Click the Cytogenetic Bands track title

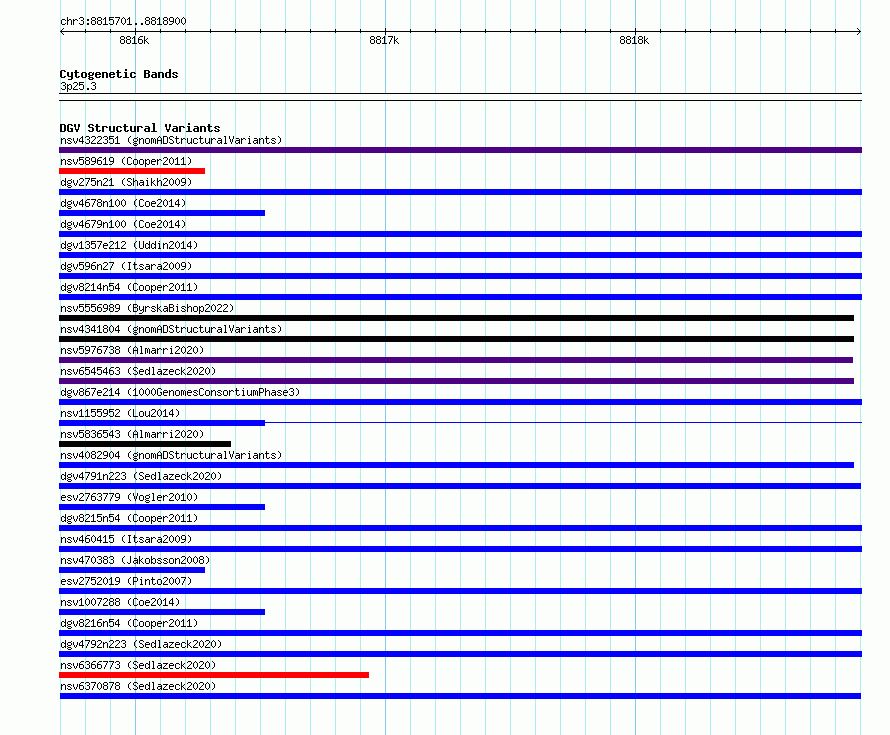click(119, 74)
